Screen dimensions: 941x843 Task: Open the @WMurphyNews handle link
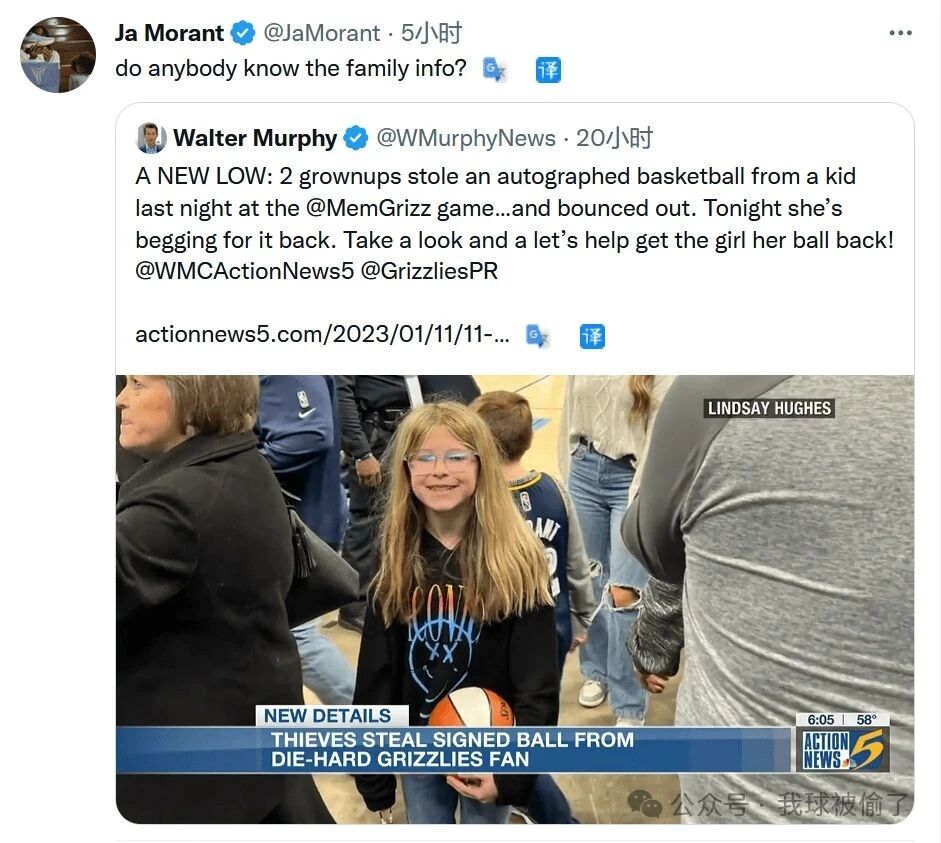[466, 139]
